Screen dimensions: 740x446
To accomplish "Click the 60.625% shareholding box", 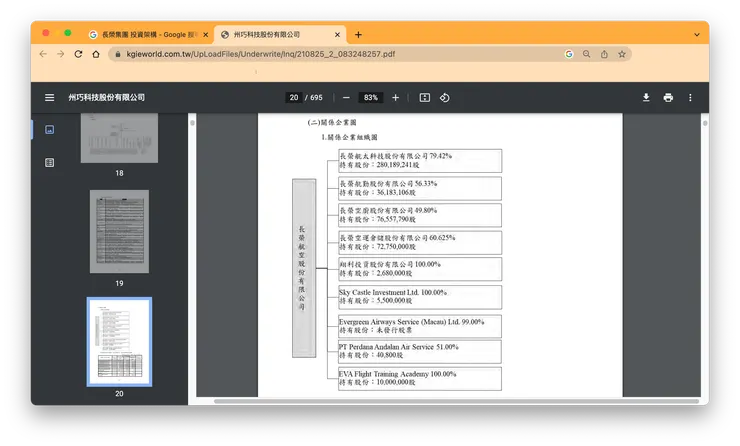I will (x=420, y=243).
